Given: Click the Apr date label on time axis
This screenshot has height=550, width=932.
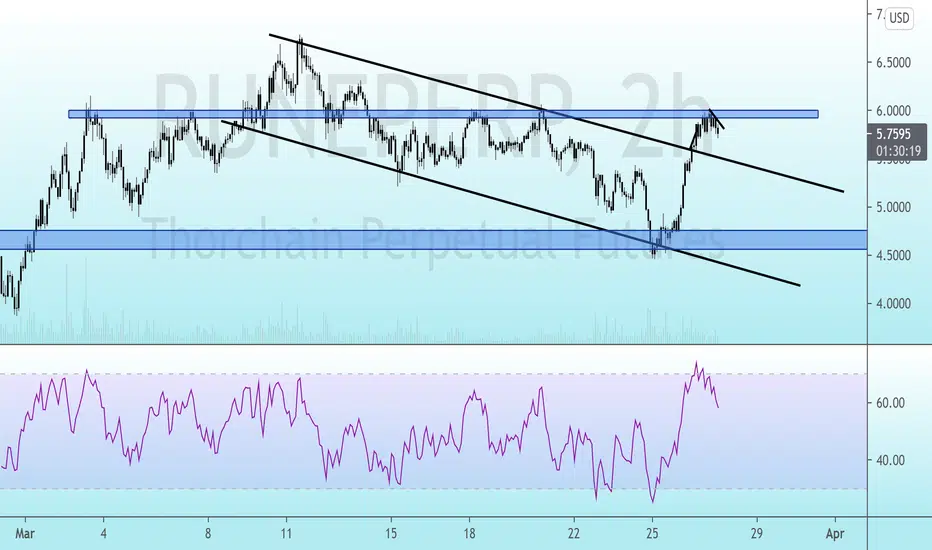Looking at the screenshot, I should [x=835, y=533].
